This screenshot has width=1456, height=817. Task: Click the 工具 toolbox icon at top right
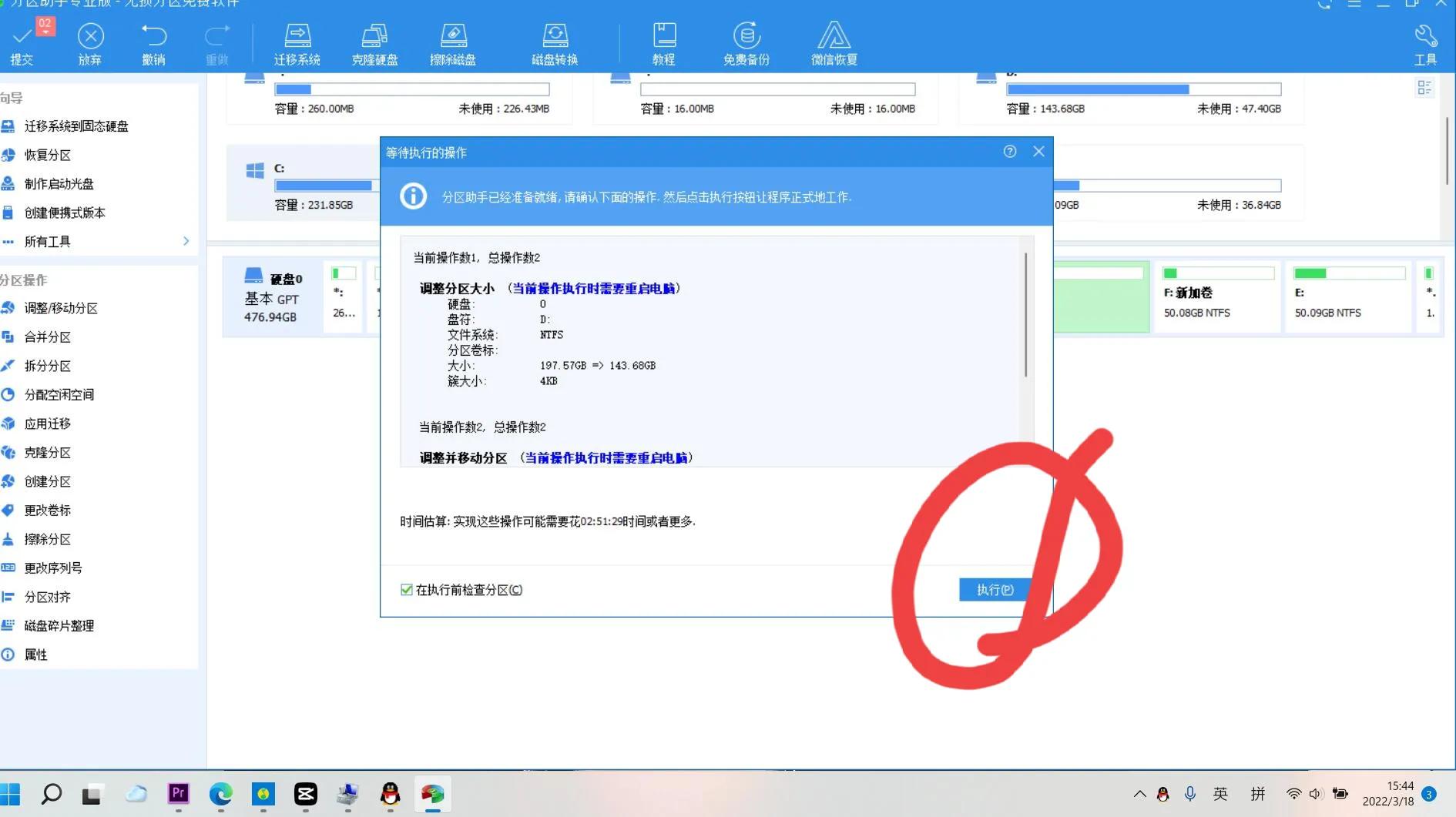pyautogui.click(x=1424, y=42)
